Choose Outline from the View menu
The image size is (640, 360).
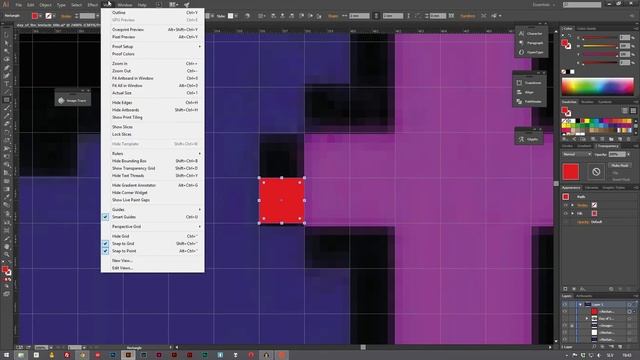[153, 13]
